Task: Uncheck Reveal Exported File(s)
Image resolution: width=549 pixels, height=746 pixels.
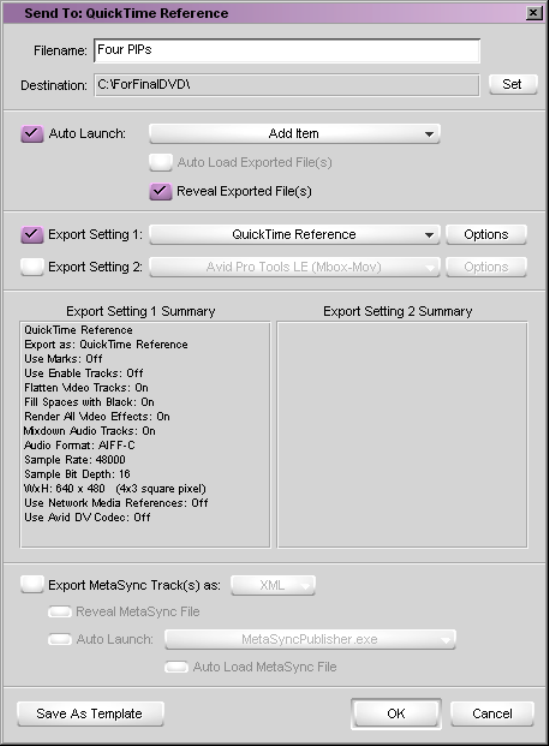Action: point(160,191)
